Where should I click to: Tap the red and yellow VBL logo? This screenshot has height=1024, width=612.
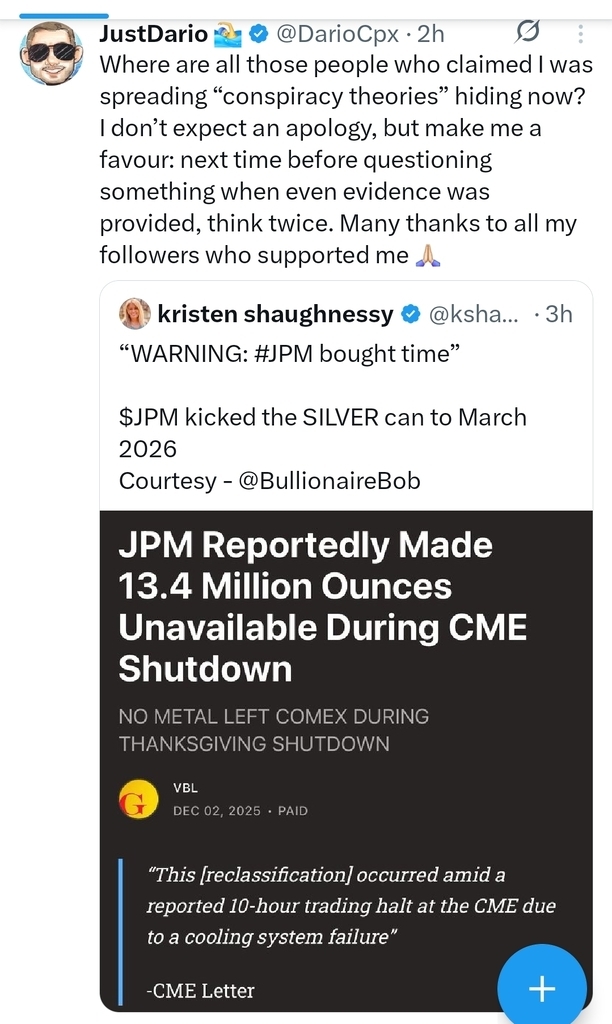point(137,800)
